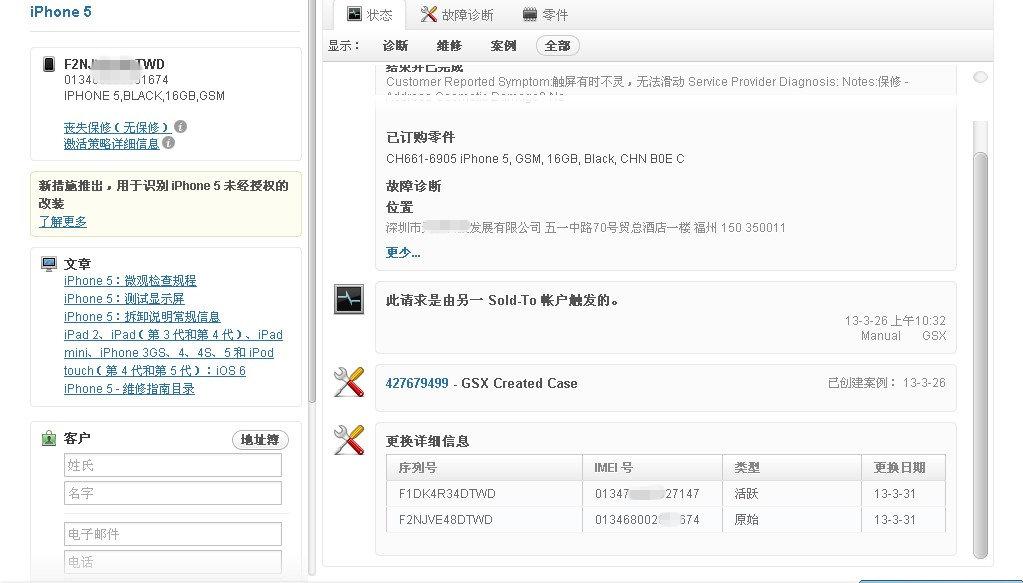Click the 故障诊断 tab wrench icon
This screenshot has width=1023, height=583.
pyautogui.click(x=429, y=14)
